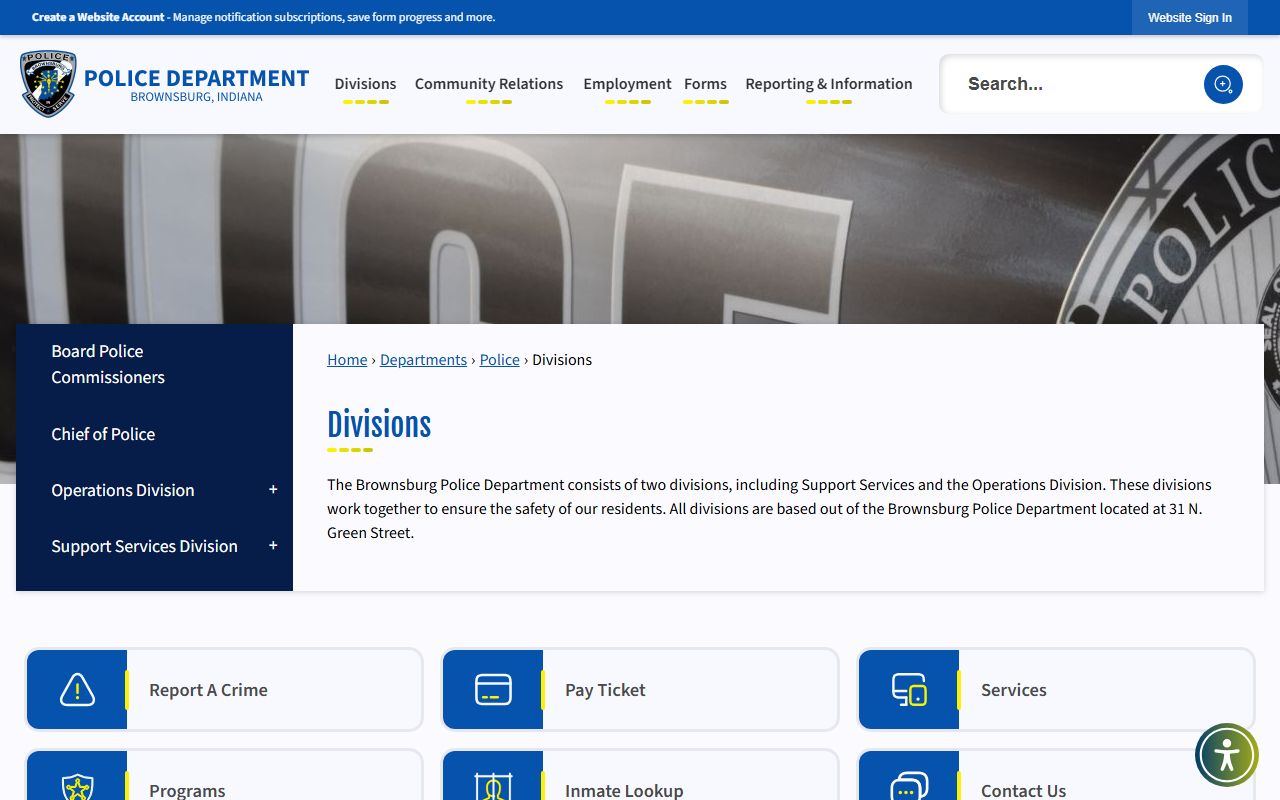The width and height of the screenshot is (1280, 800).
Task: Click the search magnifier icon button
Action: 1223,84
